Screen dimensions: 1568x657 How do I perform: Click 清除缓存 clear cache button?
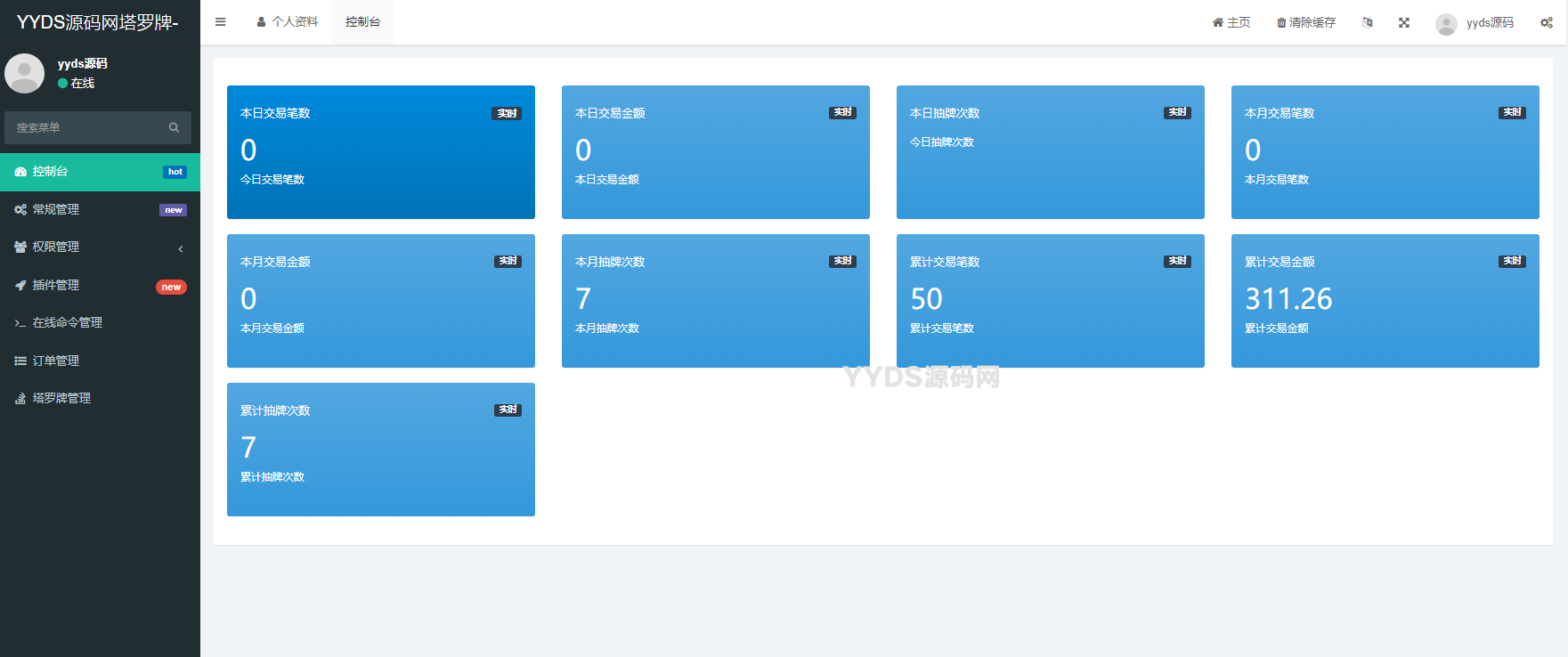coord(1306,22)
